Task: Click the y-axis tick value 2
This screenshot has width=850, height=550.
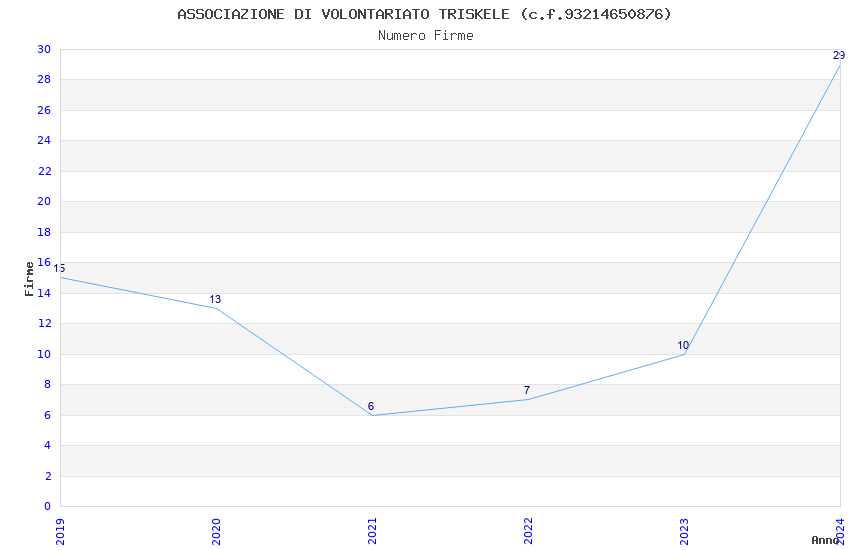Action: pos(48,476)
